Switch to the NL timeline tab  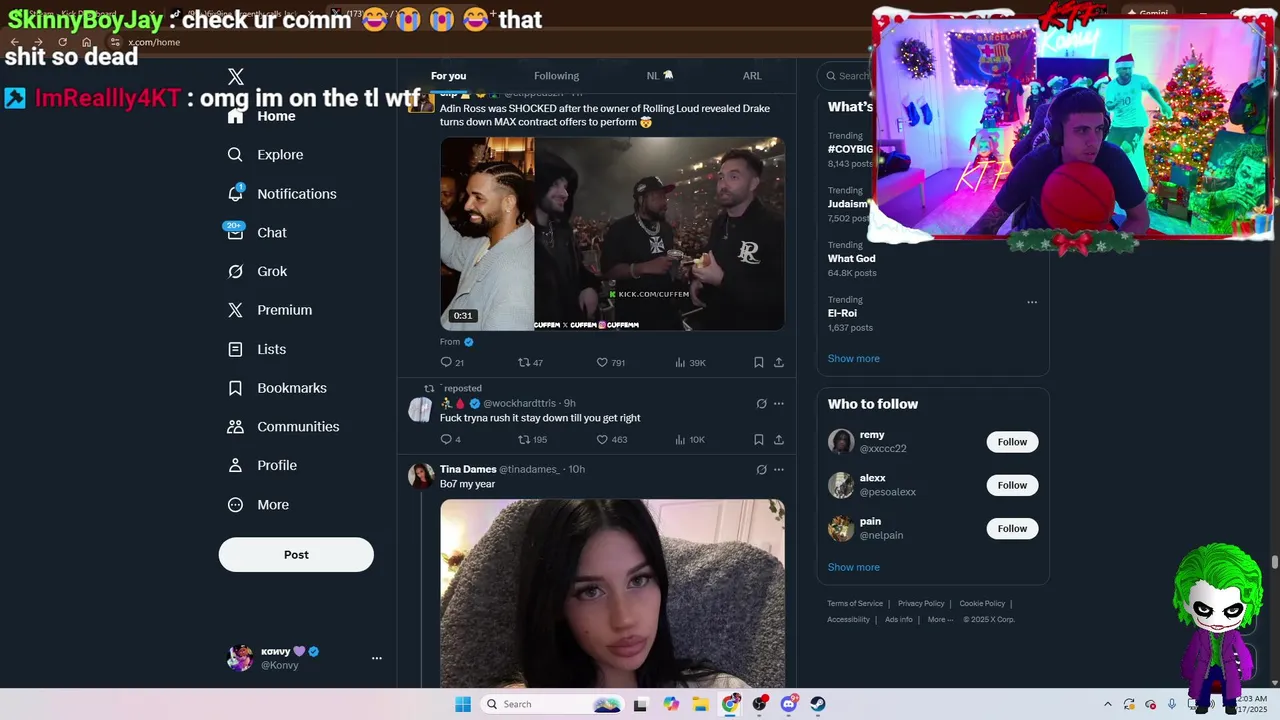tap(660, 76)
